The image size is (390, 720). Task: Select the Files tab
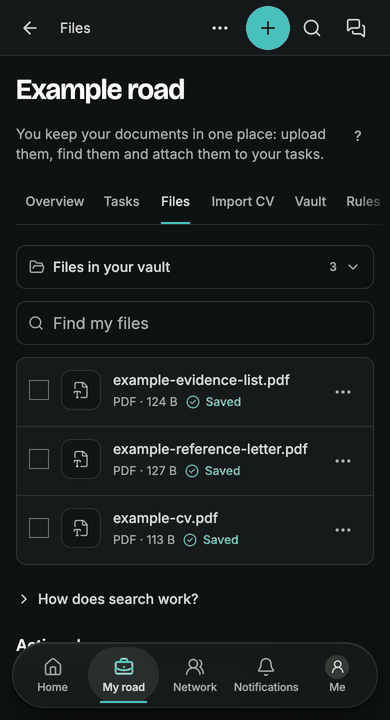[175, 202]
